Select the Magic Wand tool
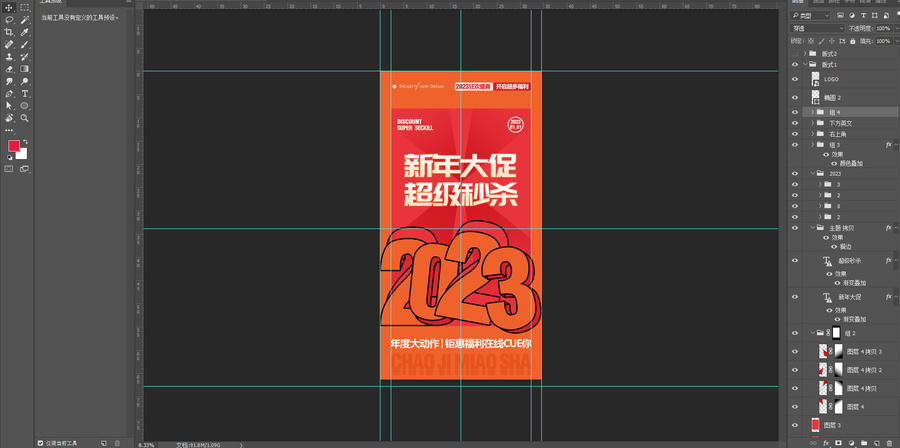900x448 pixels. 25,20
